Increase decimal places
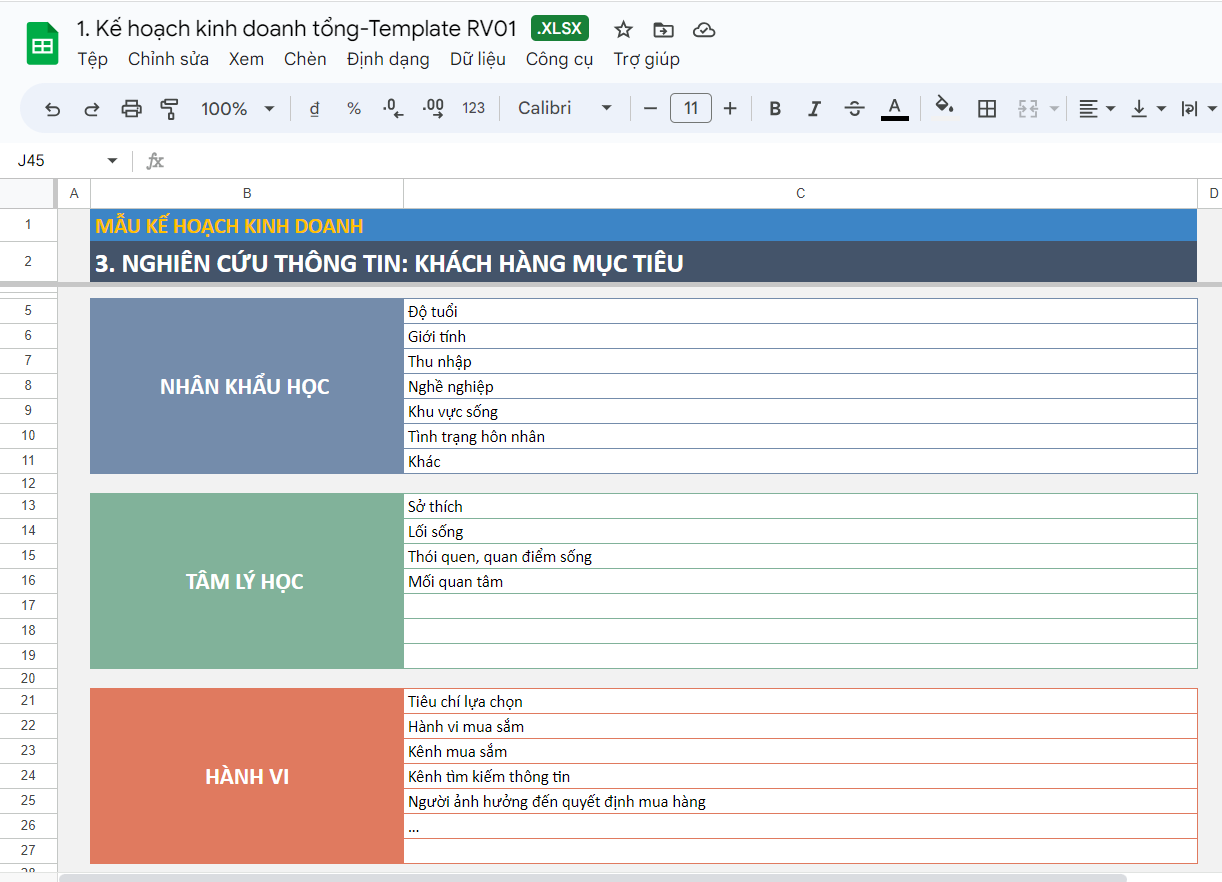The height and width of the screenshot is (882, 1222). (x=433, y=108)
